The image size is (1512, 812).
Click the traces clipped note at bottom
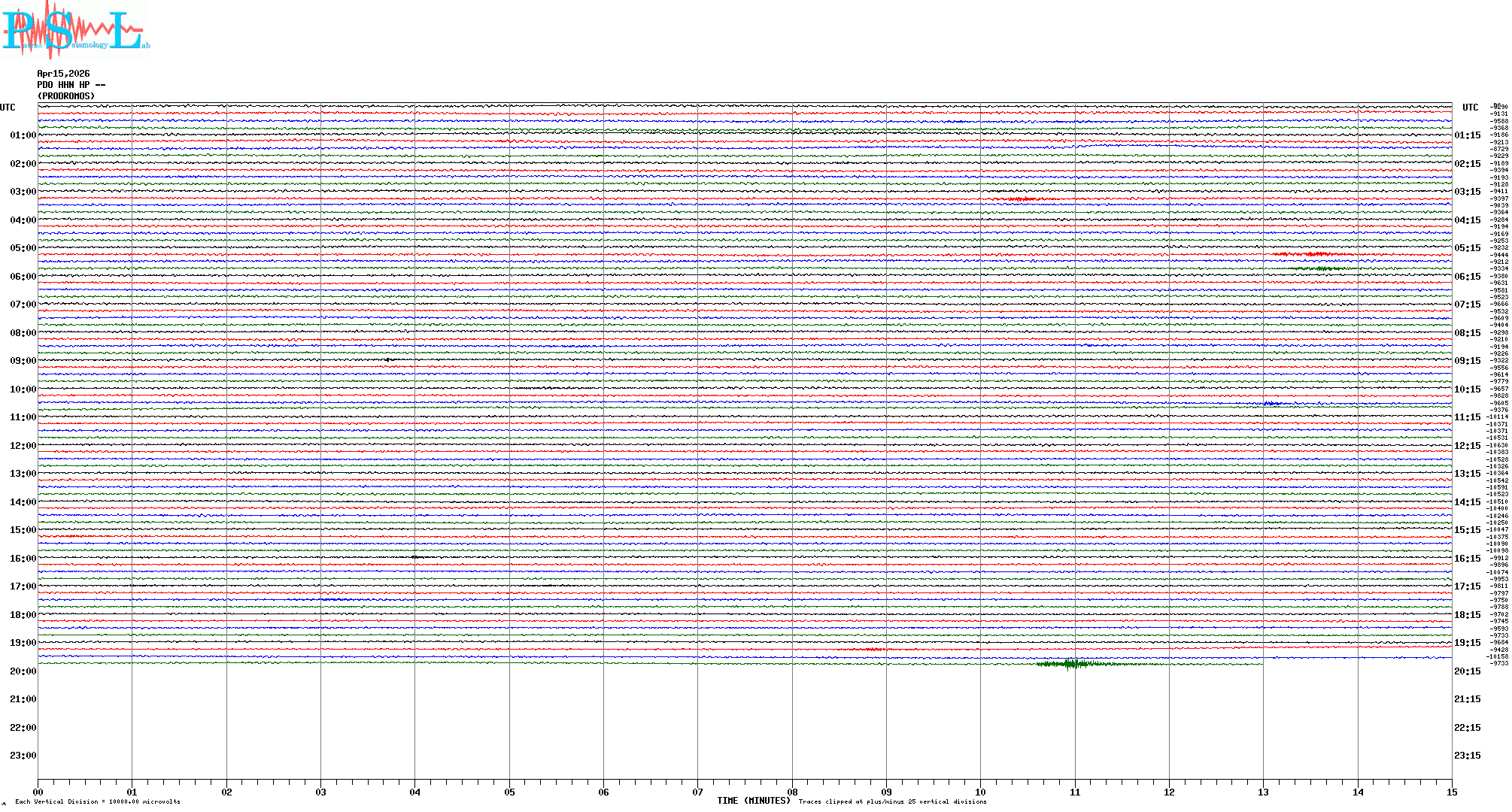(892, 801)
